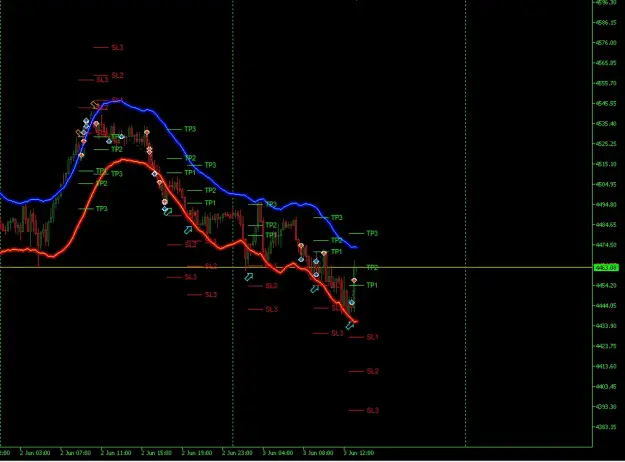Click the 4393.30 price axis label

pyautogui.click(x=606, y=407)
